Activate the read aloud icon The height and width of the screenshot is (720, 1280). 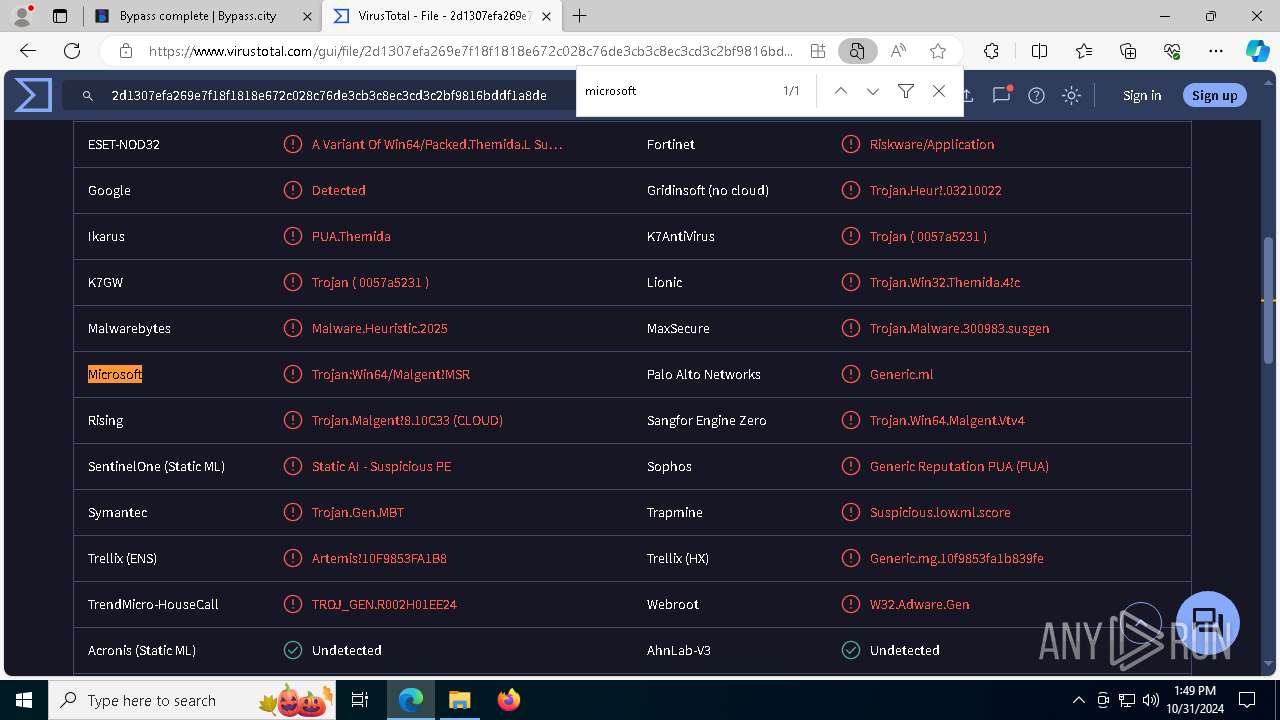pyautogui.click(x=898, y=51)
